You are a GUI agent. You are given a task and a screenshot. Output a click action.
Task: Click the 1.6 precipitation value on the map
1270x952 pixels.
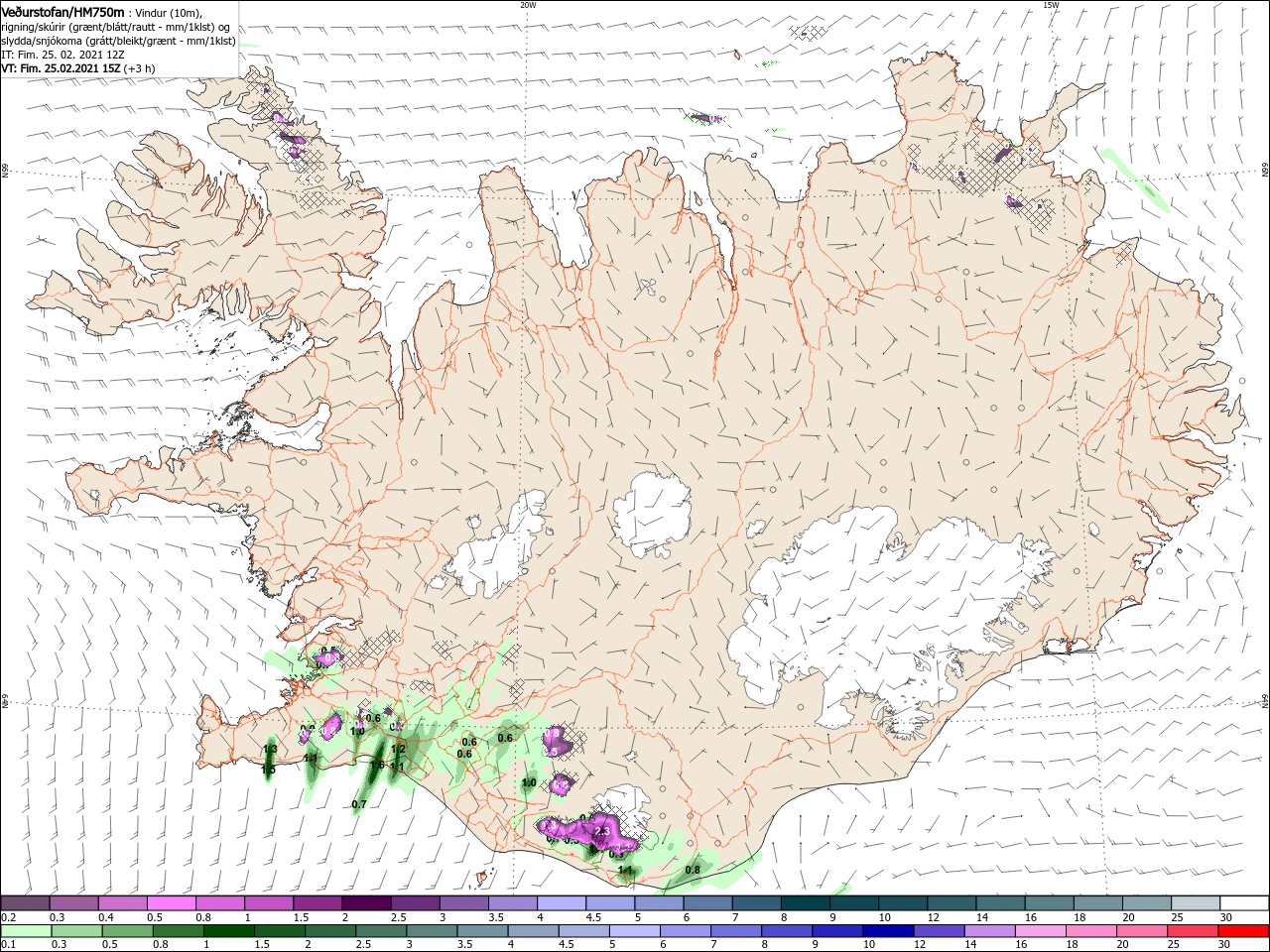pyautogui.click(x=377, y=766)
